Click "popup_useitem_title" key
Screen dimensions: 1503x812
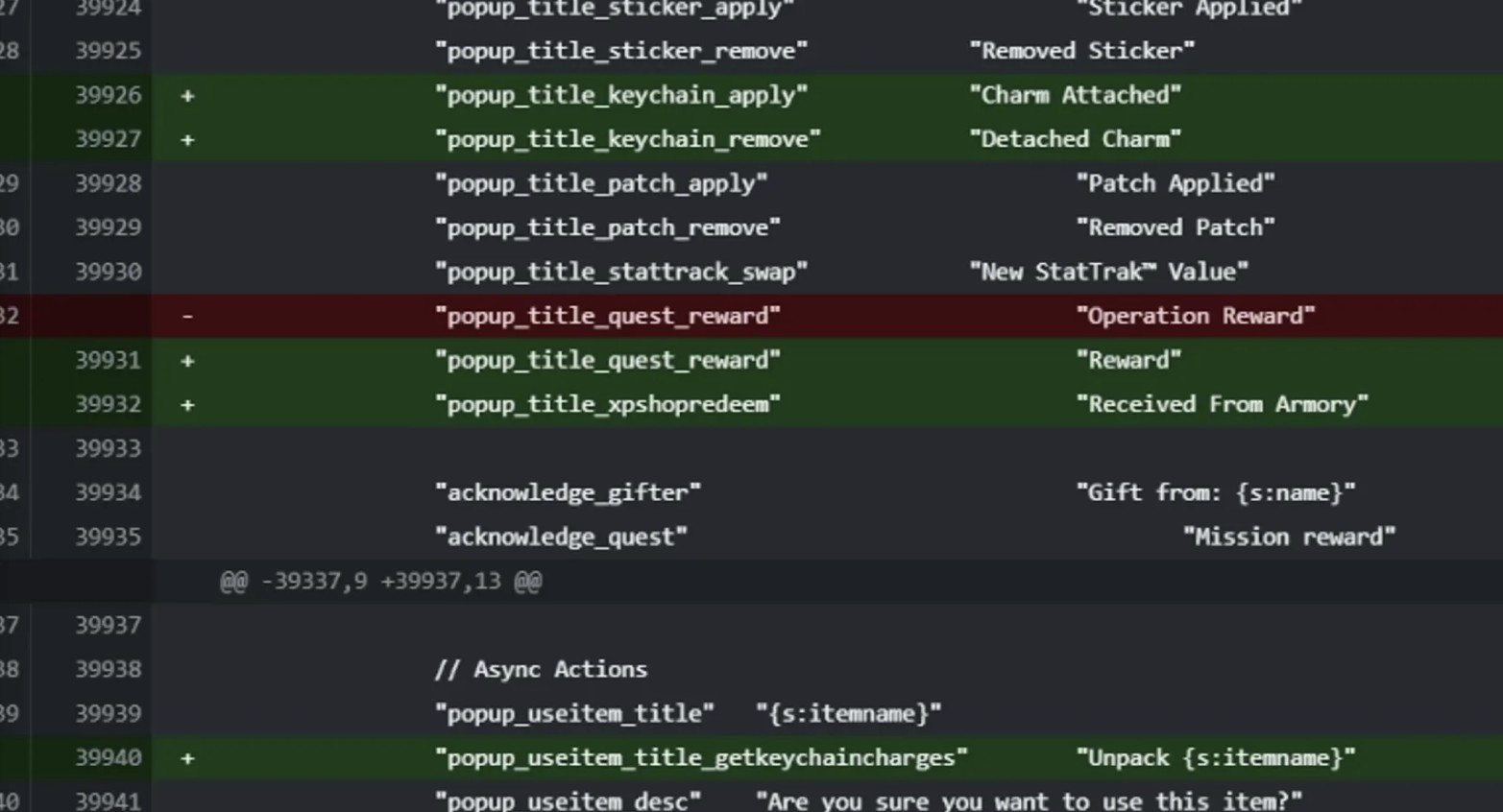click(x=574, y=713)
